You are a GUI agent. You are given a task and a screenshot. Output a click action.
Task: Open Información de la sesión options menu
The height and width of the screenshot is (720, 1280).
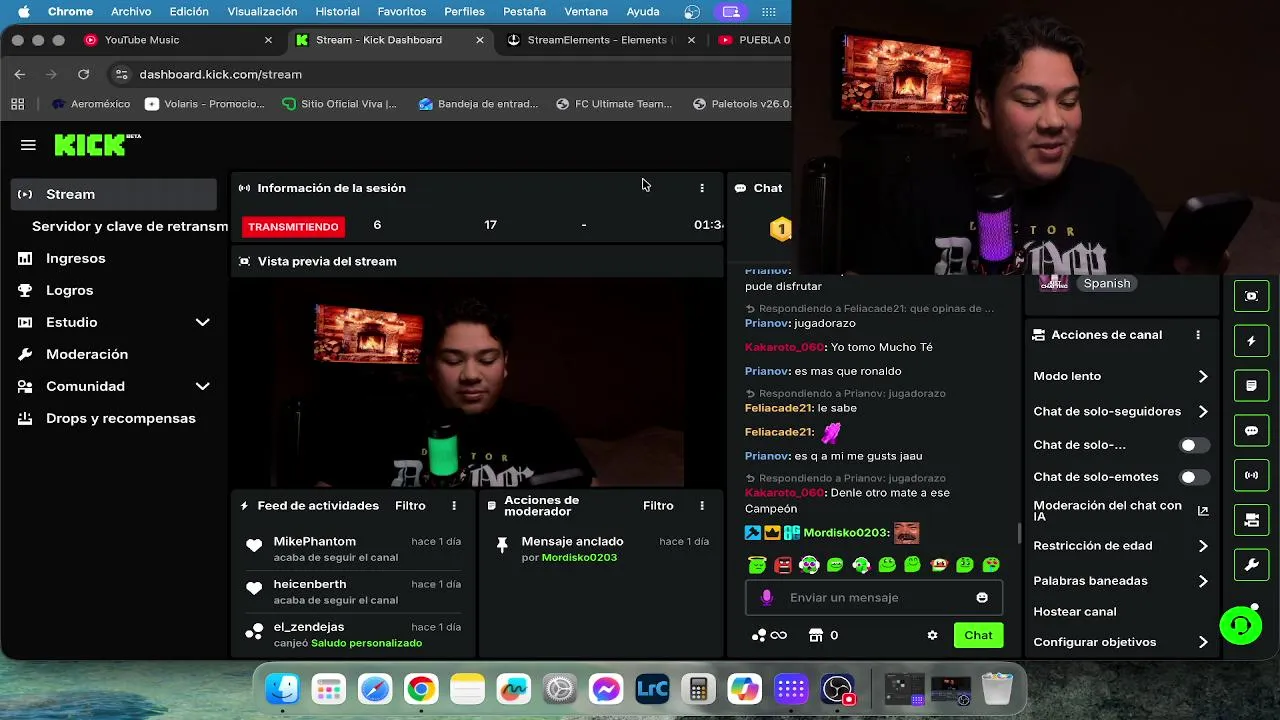[x=702, y=188]
